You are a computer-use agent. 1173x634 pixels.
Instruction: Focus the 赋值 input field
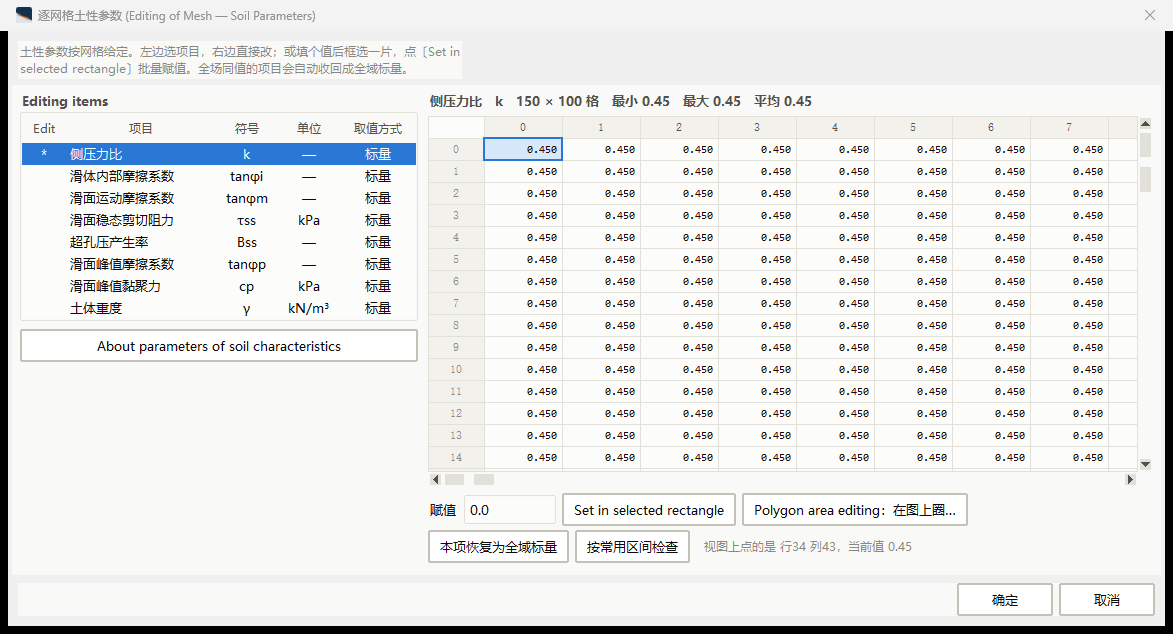click(510, 510)
